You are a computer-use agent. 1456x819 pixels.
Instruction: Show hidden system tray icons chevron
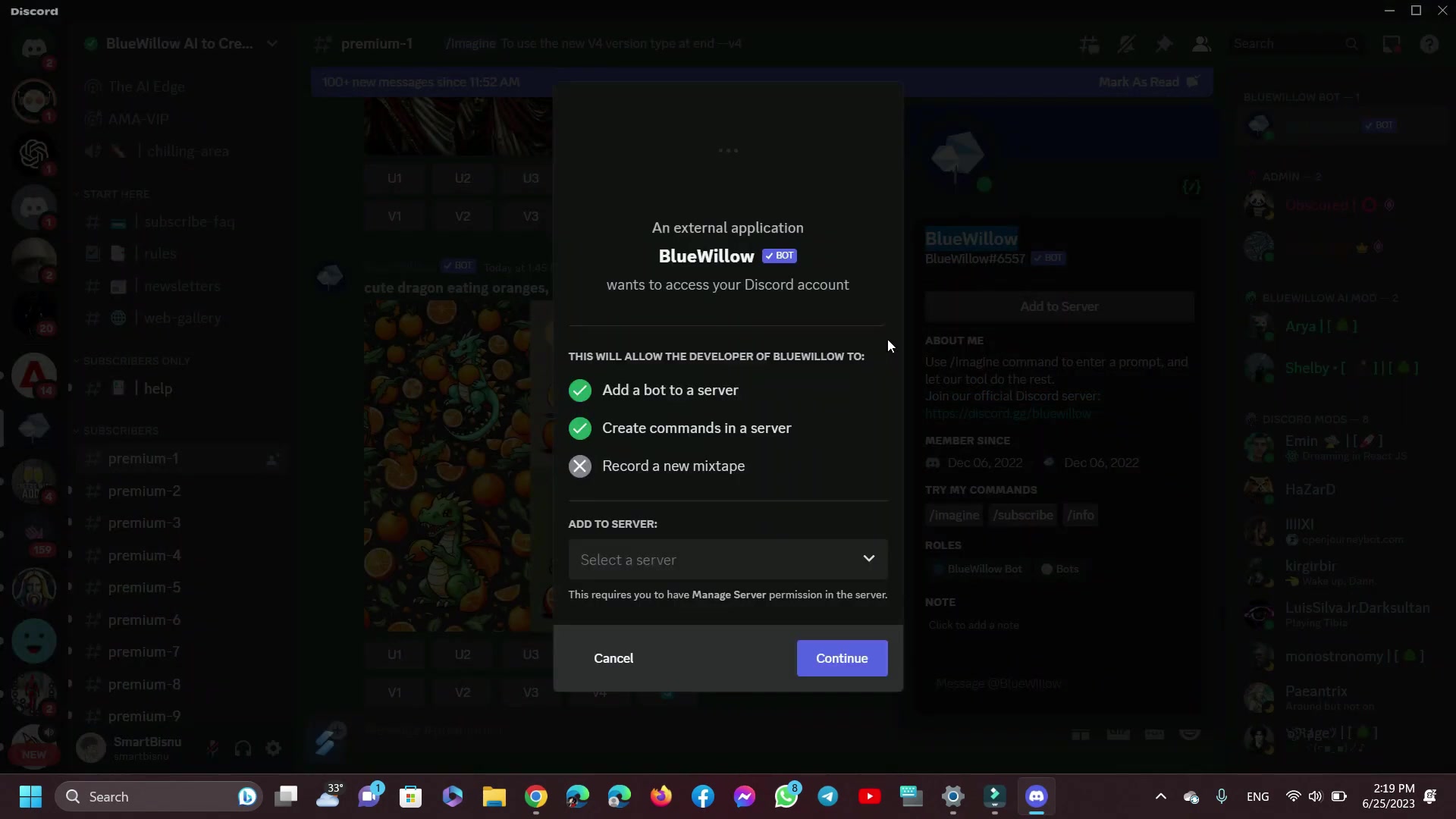point(1160,796)
